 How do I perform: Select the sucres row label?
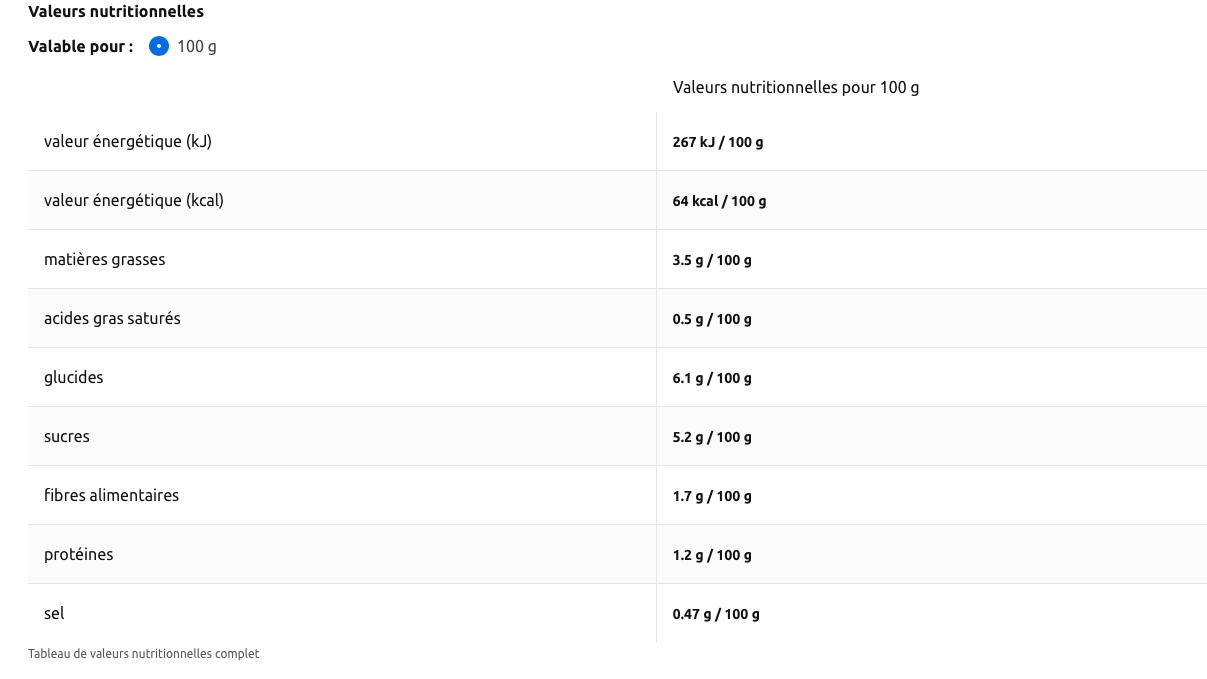coord(67,437)
